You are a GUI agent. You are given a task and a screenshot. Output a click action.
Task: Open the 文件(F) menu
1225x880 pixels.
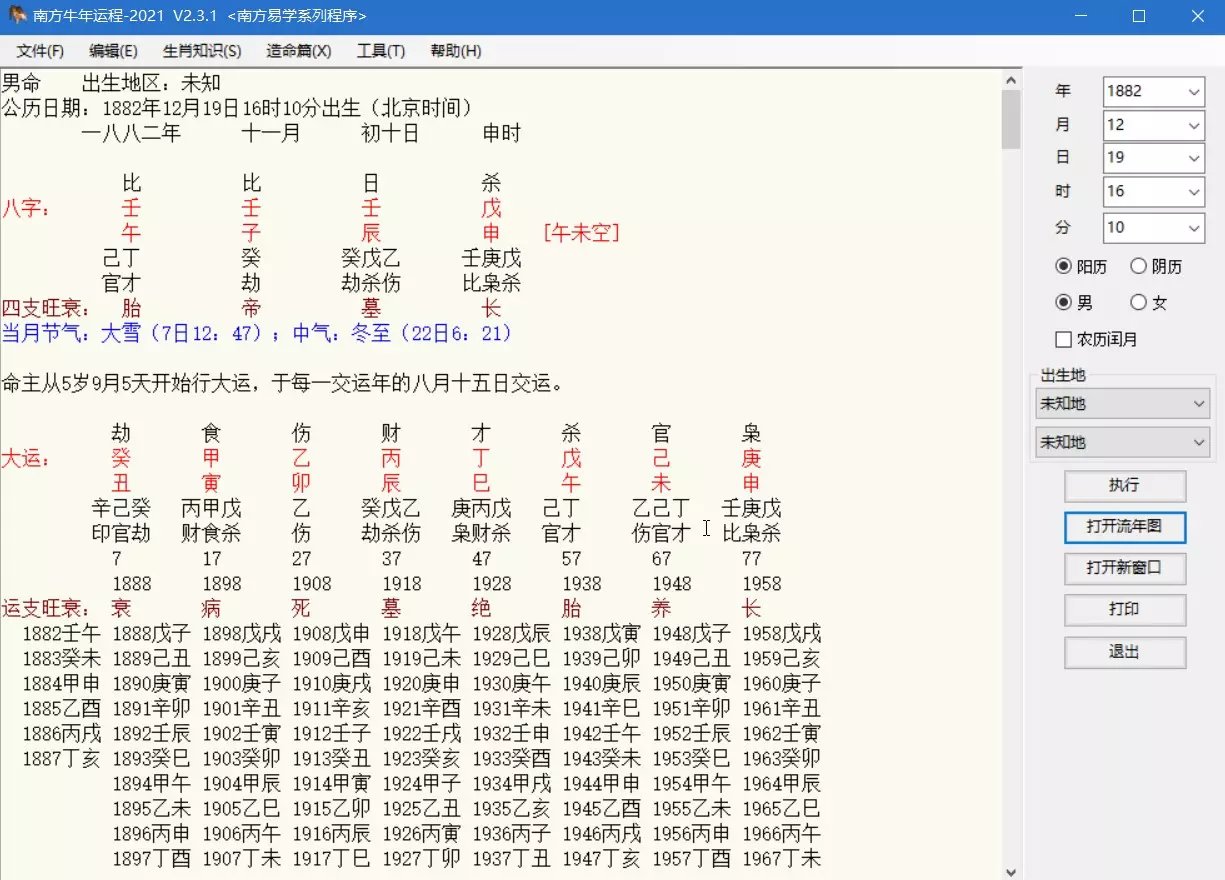tap(40, 51)
